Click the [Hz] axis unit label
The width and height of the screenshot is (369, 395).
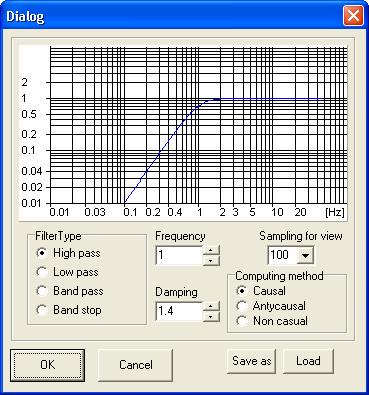click(x=335, y=212)
